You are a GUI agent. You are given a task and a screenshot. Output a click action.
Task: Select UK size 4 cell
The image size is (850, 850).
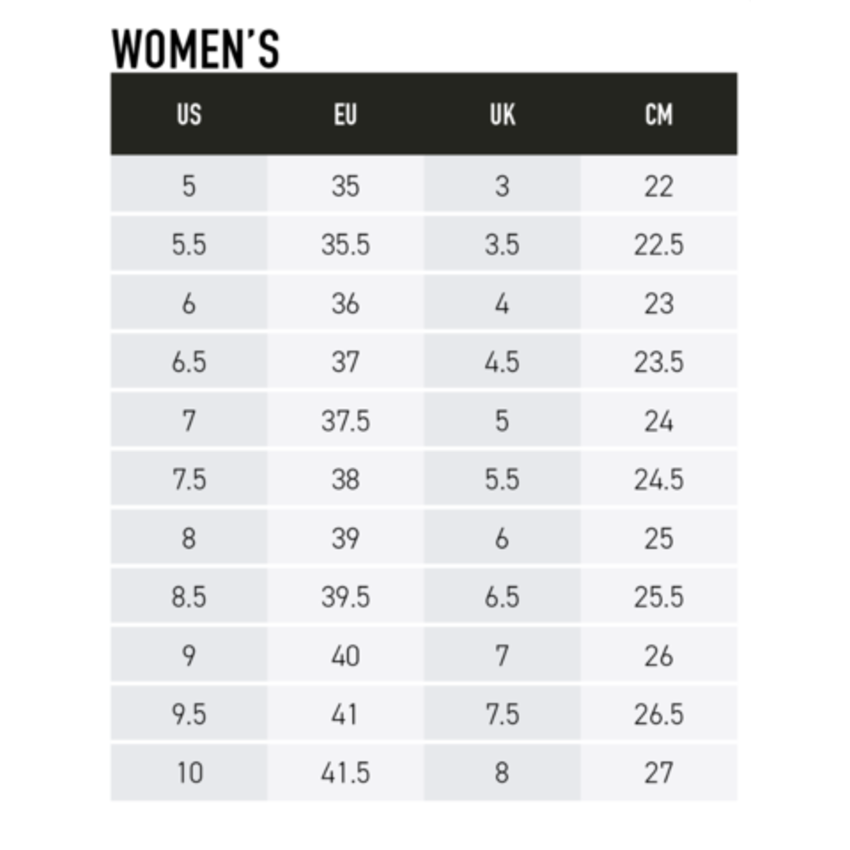[x=502, y=302]
